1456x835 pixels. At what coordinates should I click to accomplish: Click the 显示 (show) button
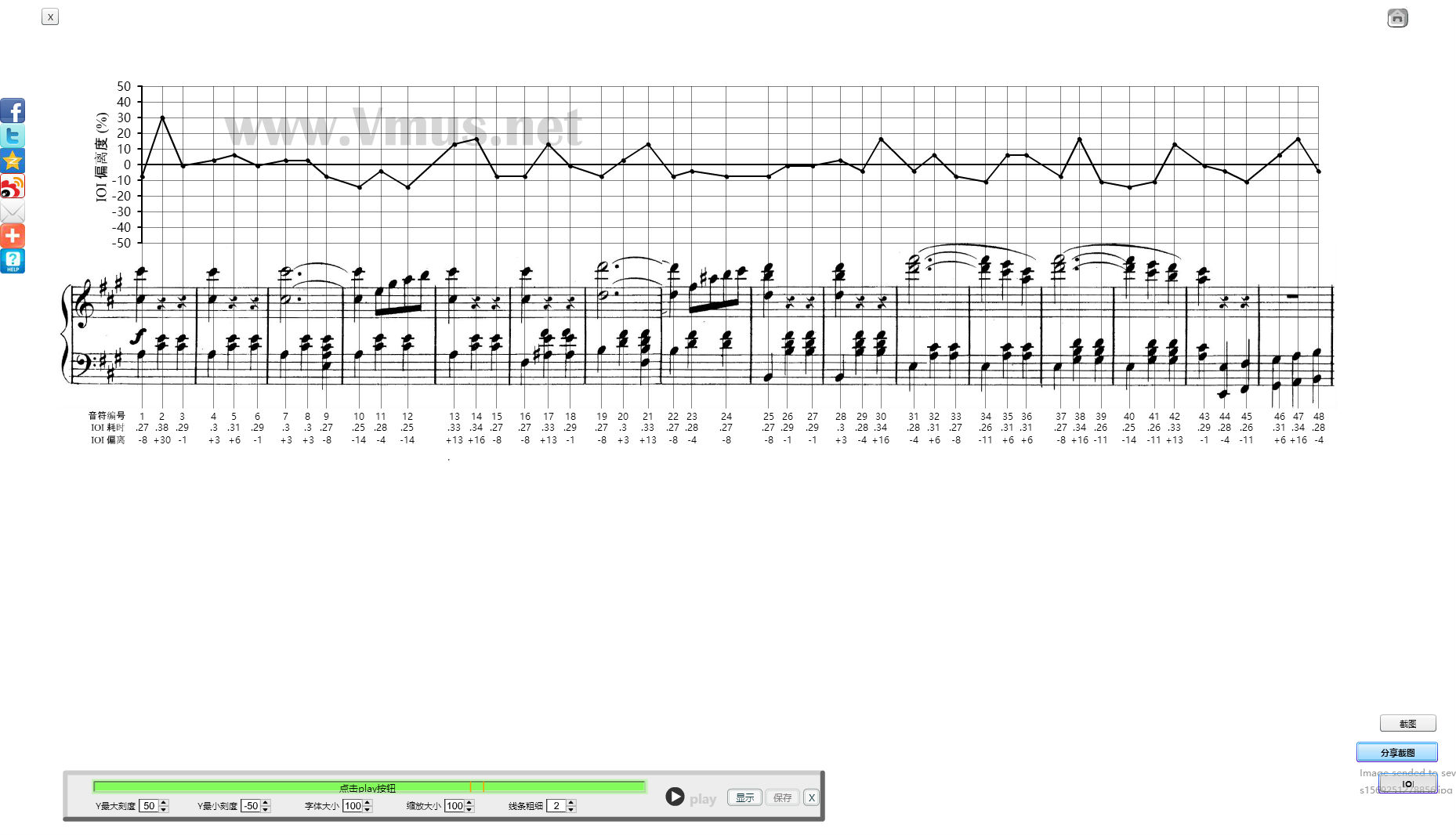pyautogui.click(x=744, y=797)
